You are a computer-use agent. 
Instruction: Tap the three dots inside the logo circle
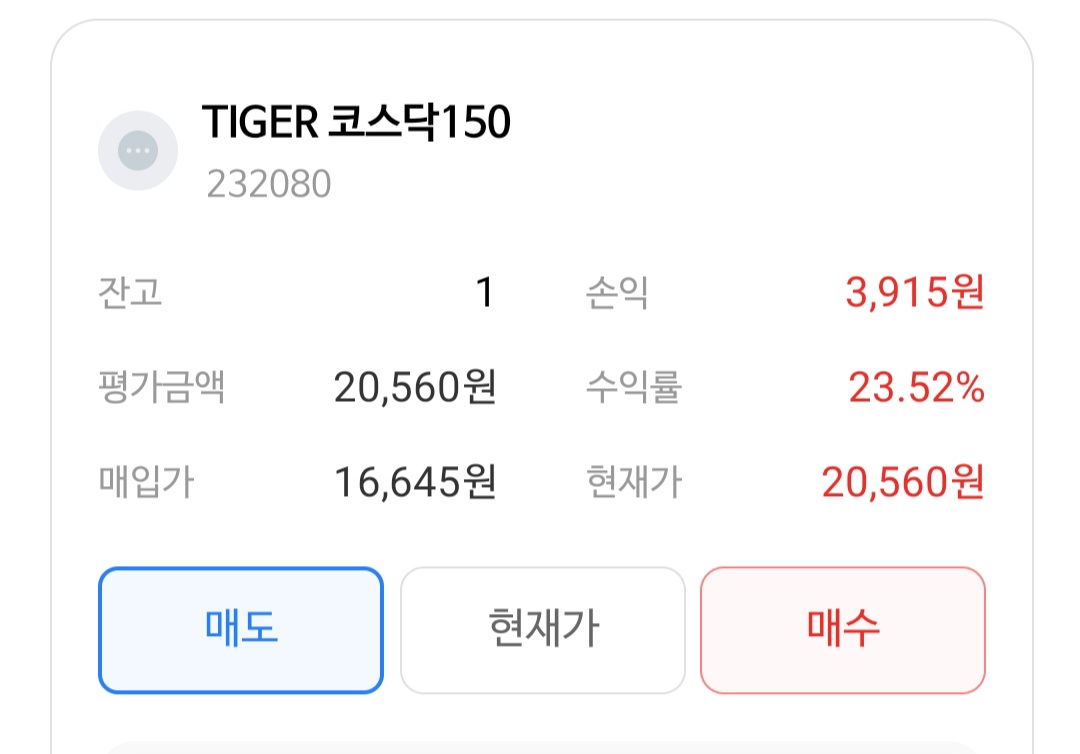pyautogui.click(x=138, y=151)
